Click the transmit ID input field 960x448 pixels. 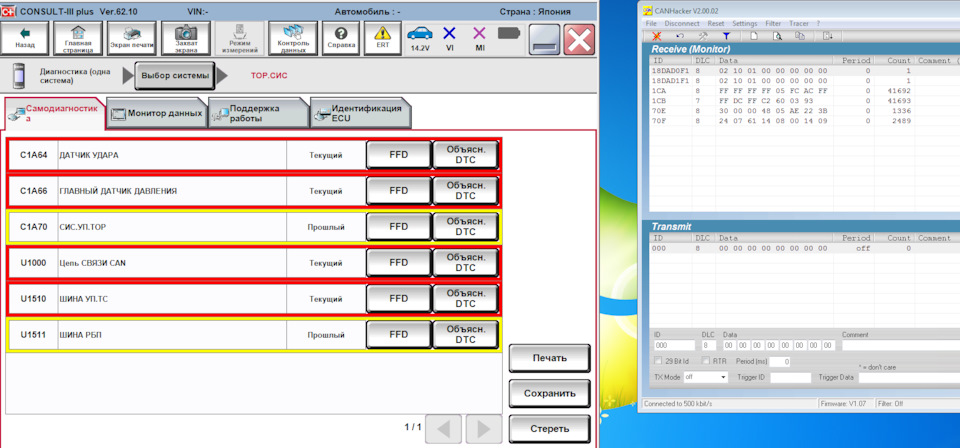pyautogui.click(x=674, y=346)
